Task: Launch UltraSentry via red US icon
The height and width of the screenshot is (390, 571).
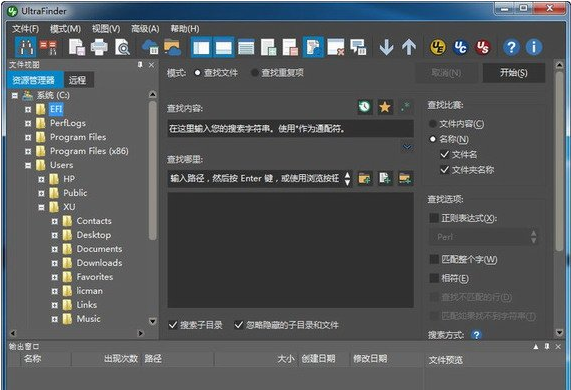Action: (x=483, y=47)
